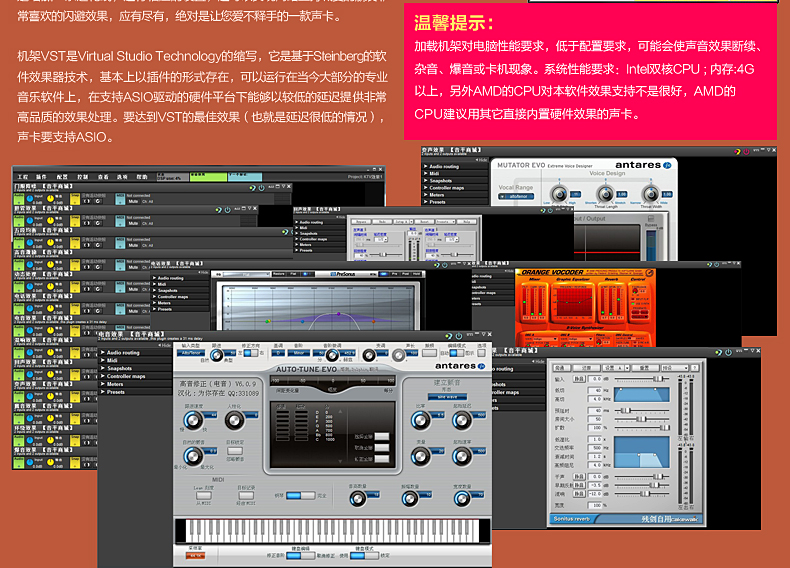
Task: Toggle the Bypass button in Mutator EVO
Action: click(651, 219)
